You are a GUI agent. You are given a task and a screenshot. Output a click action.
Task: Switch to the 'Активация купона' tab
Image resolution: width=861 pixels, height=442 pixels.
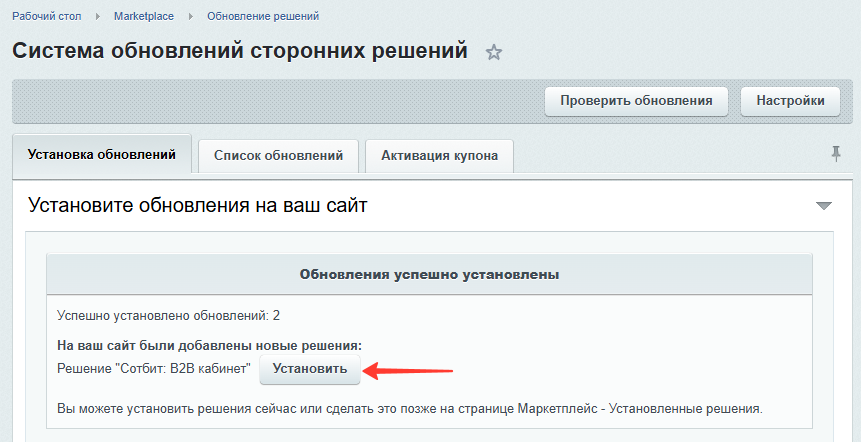click(x=439, y=155)
